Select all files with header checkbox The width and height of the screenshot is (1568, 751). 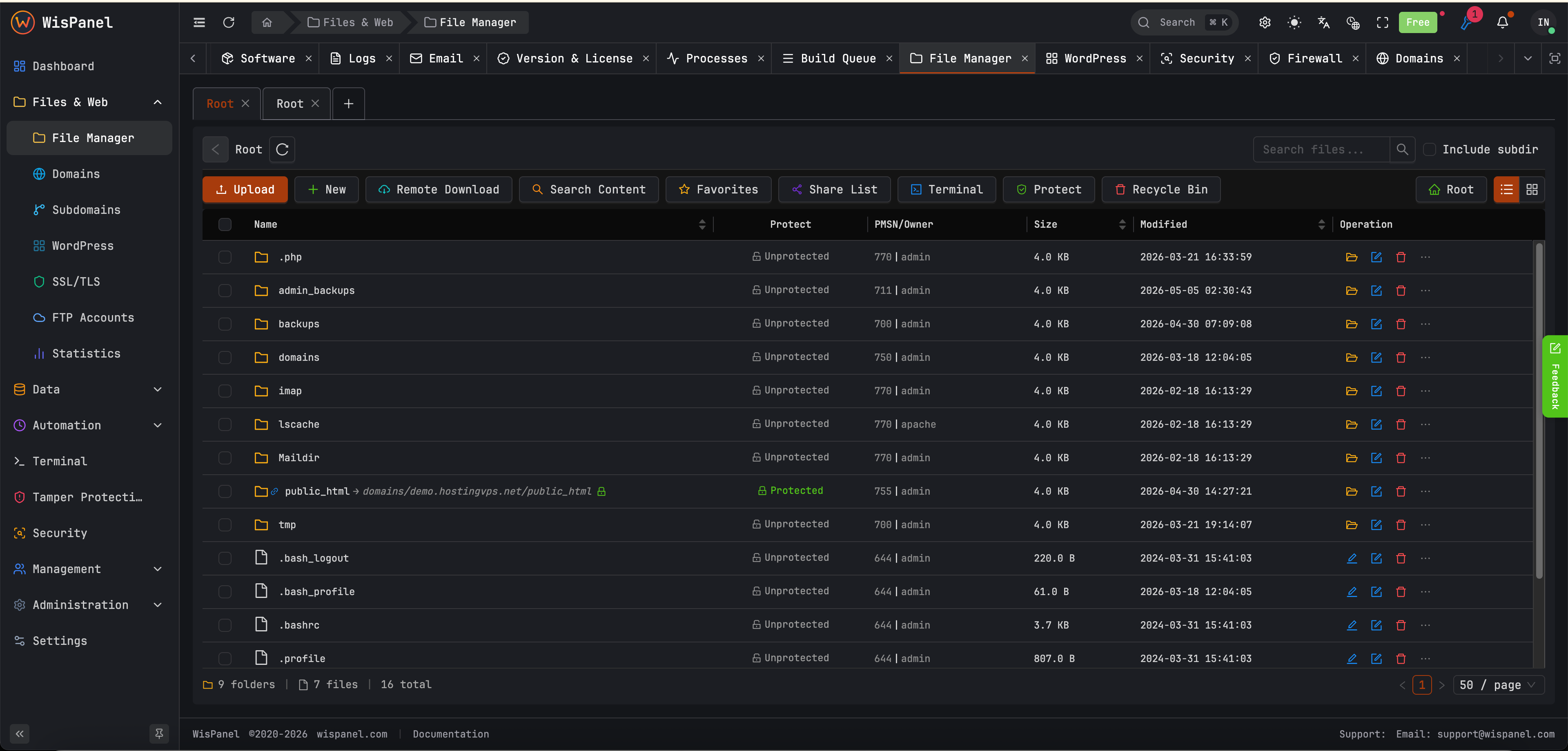[225, 224]
